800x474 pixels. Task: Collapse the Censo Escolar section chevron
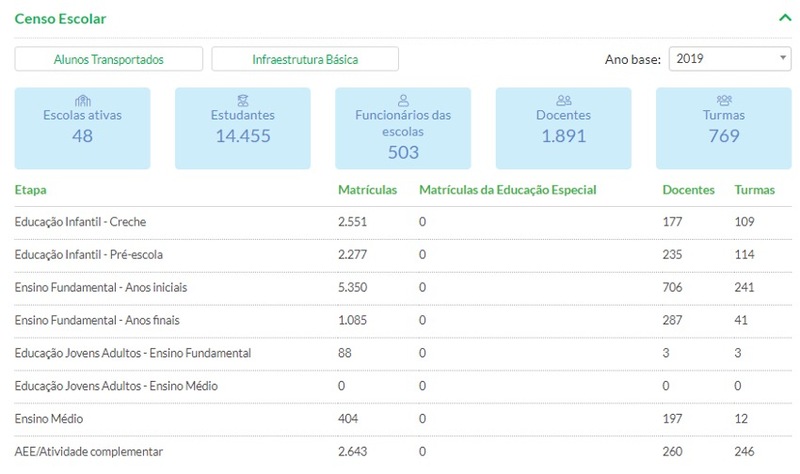click(x=783, y=17)
